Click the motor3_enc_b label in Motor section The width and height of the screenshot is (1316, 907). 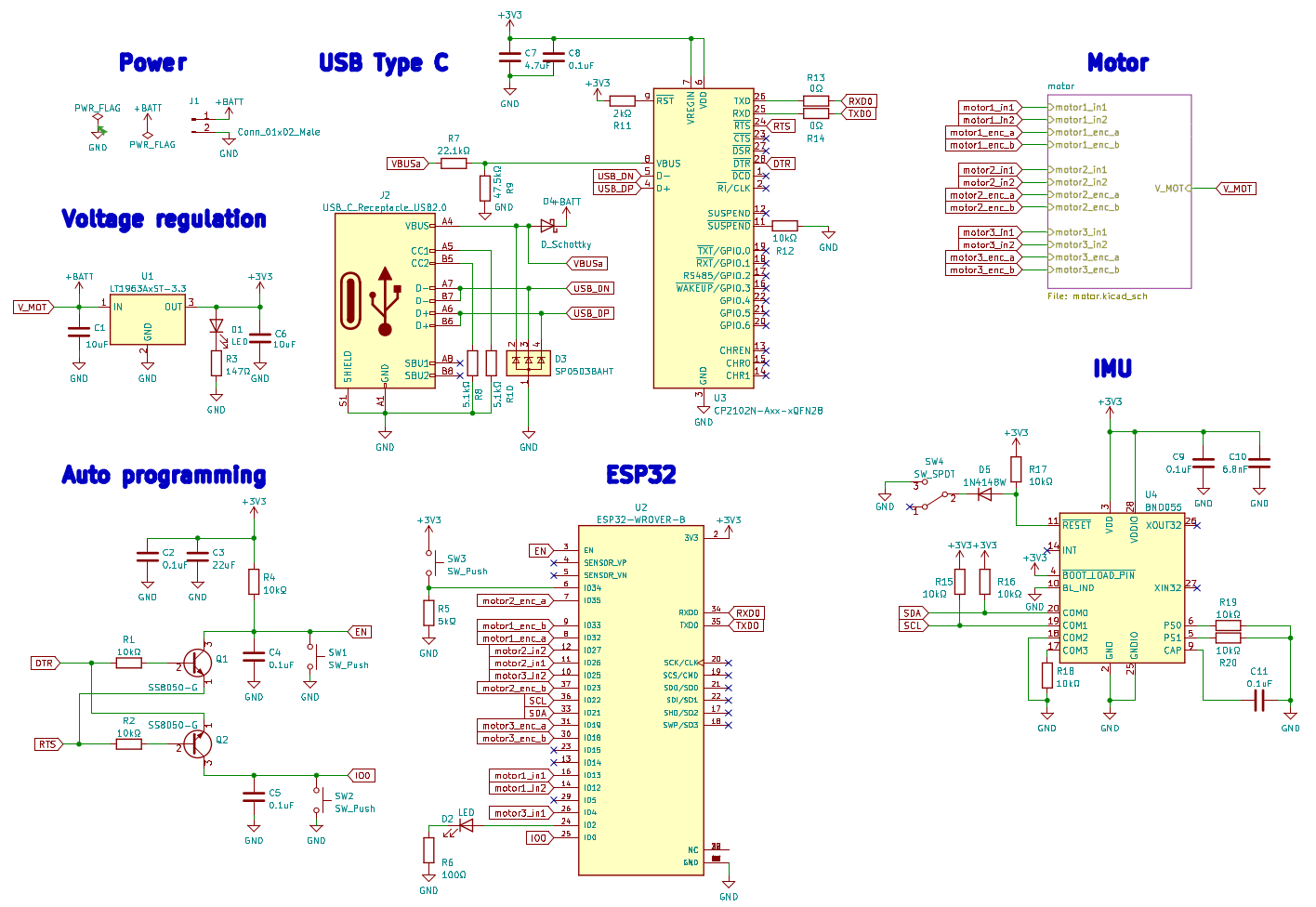985,269
